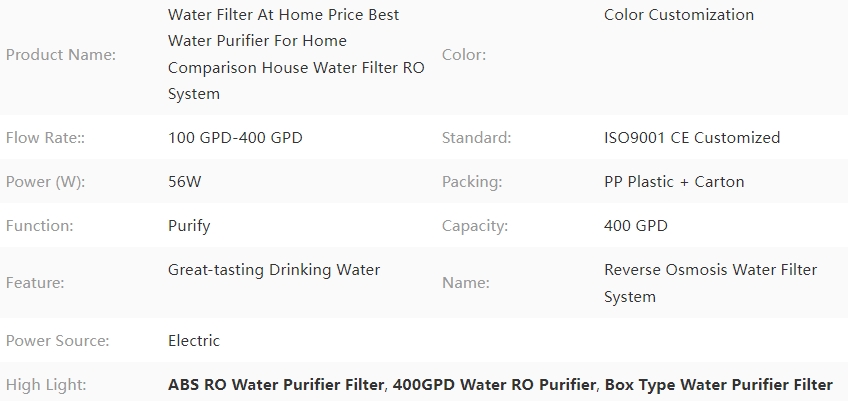848x401 pixels.
Task: Open Box Type Water Purifier Filter link
Action: tap(719, 385)
